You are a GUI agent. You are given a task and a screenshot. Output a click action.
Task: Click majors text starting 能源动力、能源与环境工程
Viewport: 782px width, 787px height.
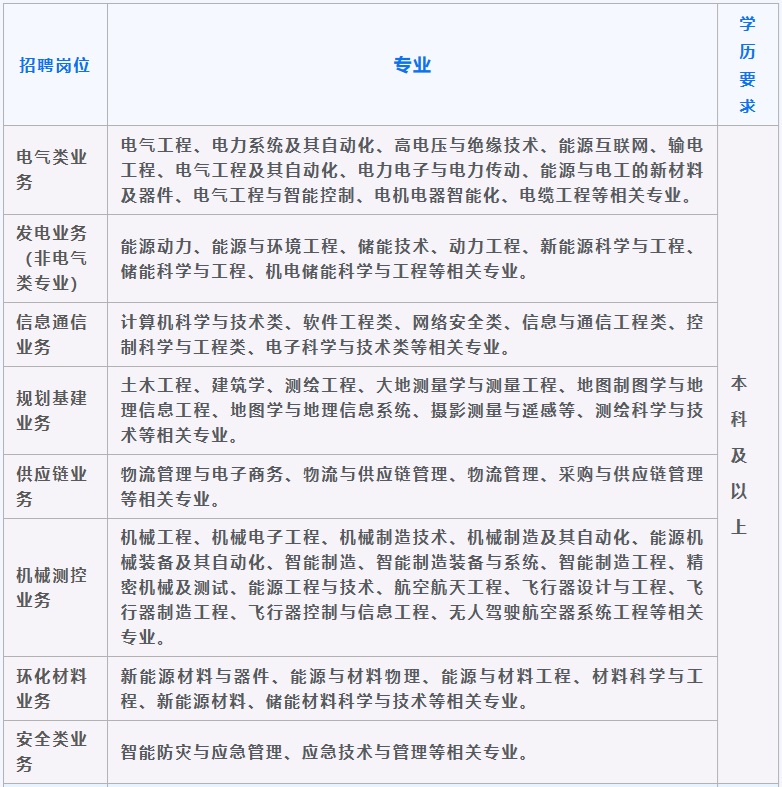pos(409,258)
